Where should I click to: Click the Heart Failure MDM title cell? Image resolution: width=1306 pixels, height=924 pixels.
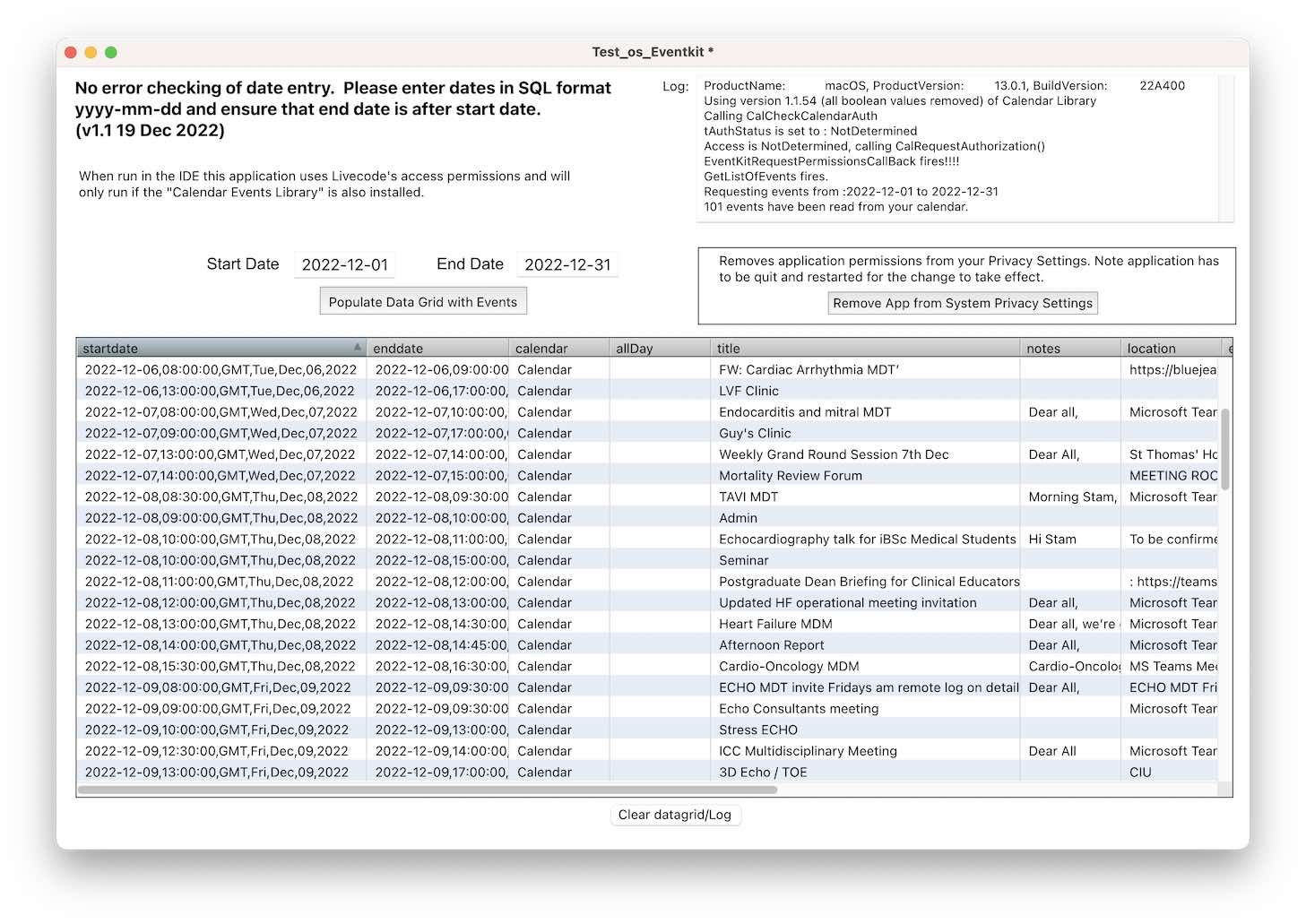click(775, 624)
